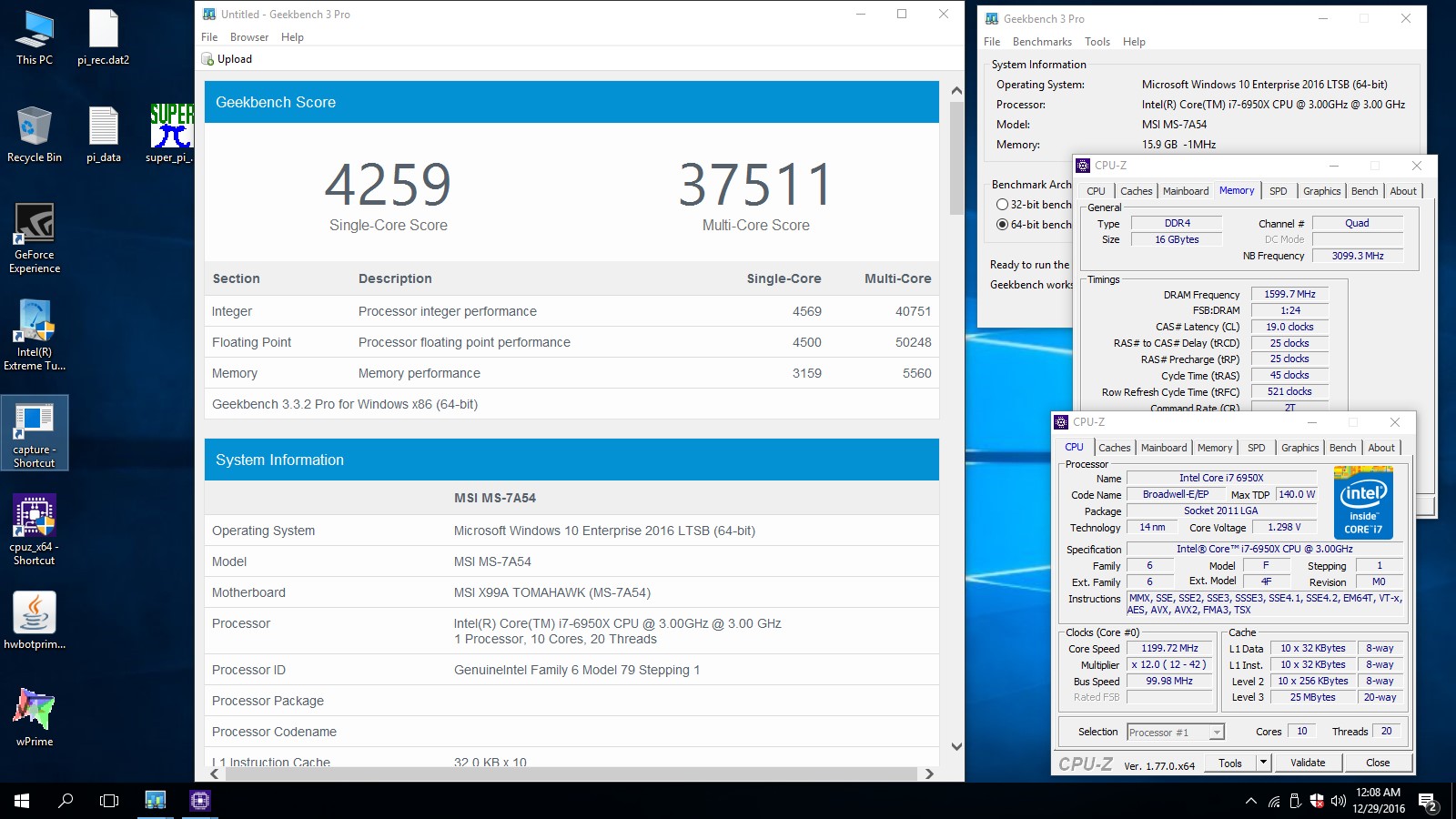
Task: Click scroll down arrow in Geekbench results
Action: click(956, 746)
